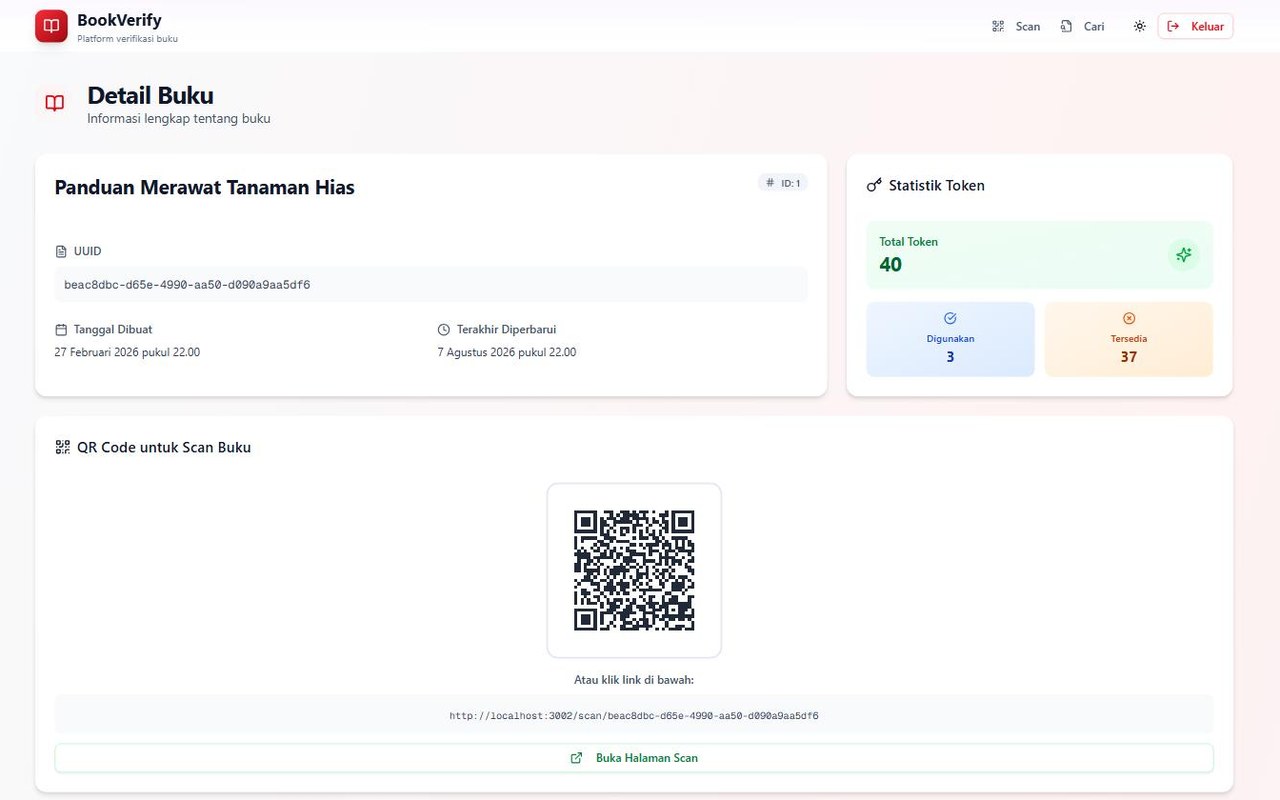Screen dimensions: 1280x800
Task: Select the UUID value beac8dbc-d65e-4990-aa50-d090a9aa5df6
Action: coord(187,285)
